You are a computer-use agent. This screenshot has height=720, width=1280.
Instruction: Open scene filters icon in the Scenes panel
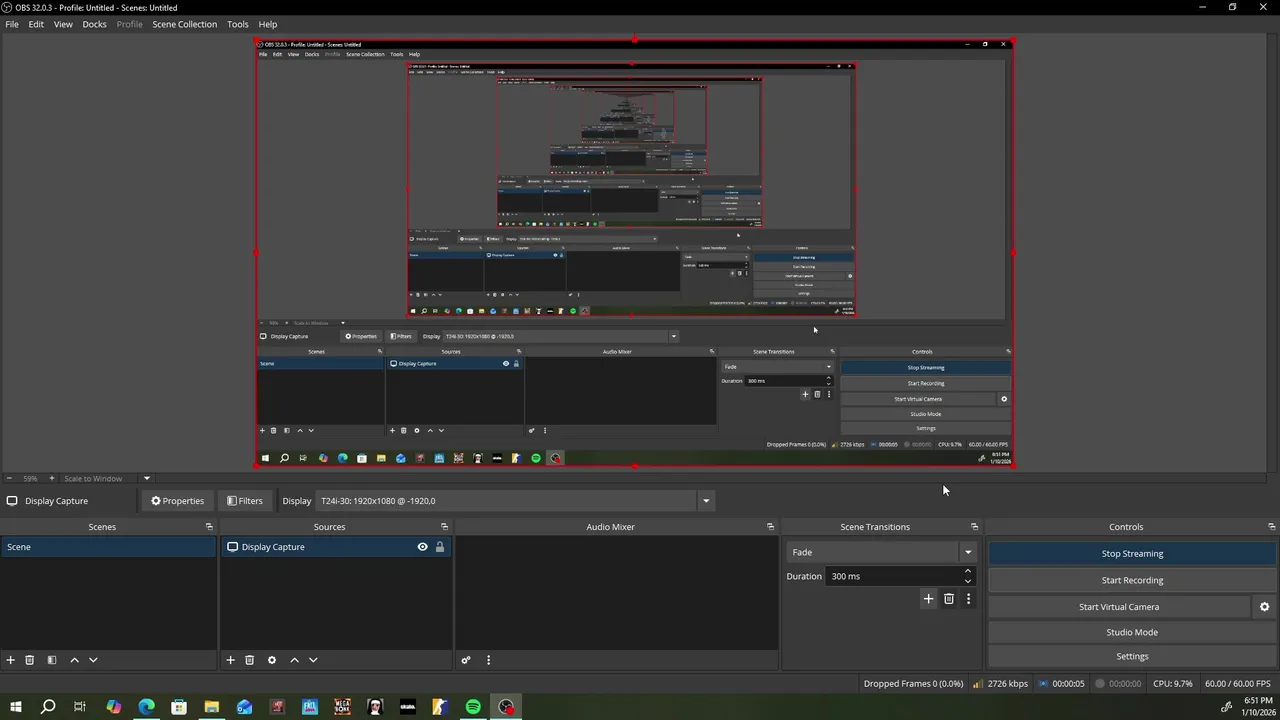tap(52, 660)
